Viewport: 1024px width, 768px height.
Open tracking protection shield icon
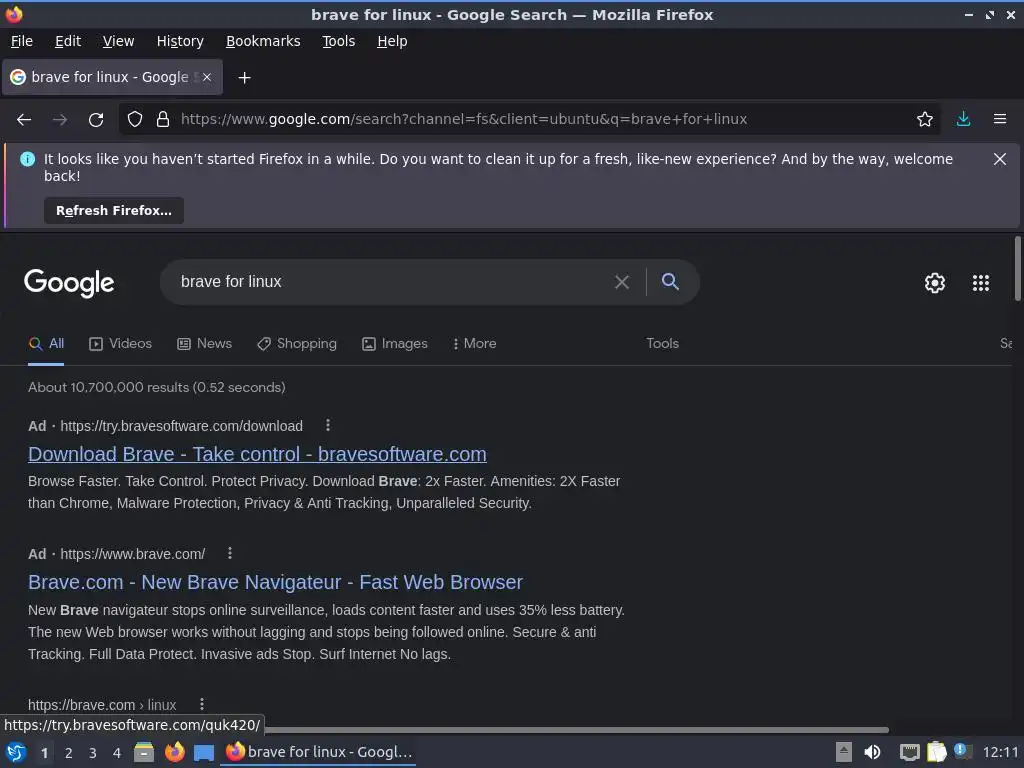[x=135, y=120]
